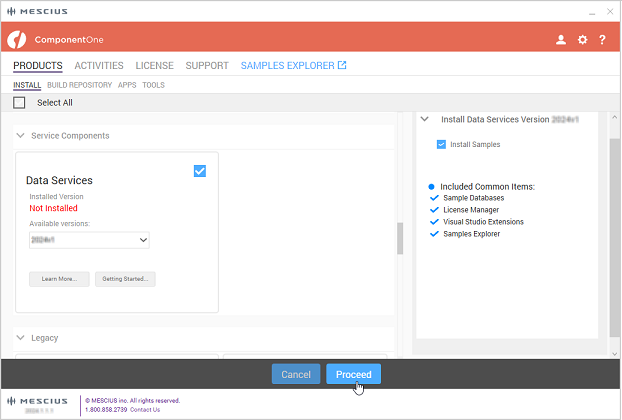This screenshot has height=420, width=622.
Task: Open the user account icon
Action: (561, 40)
